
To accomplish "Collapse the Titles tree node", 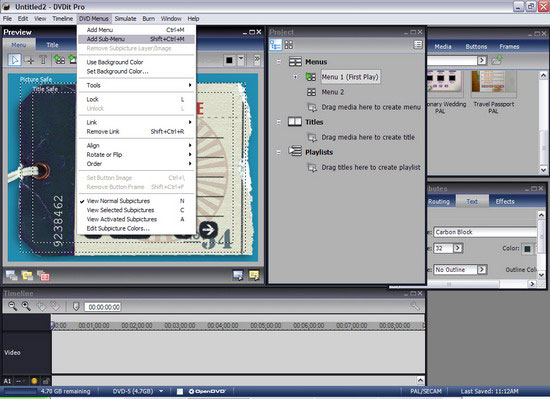I will pos(279,122).
